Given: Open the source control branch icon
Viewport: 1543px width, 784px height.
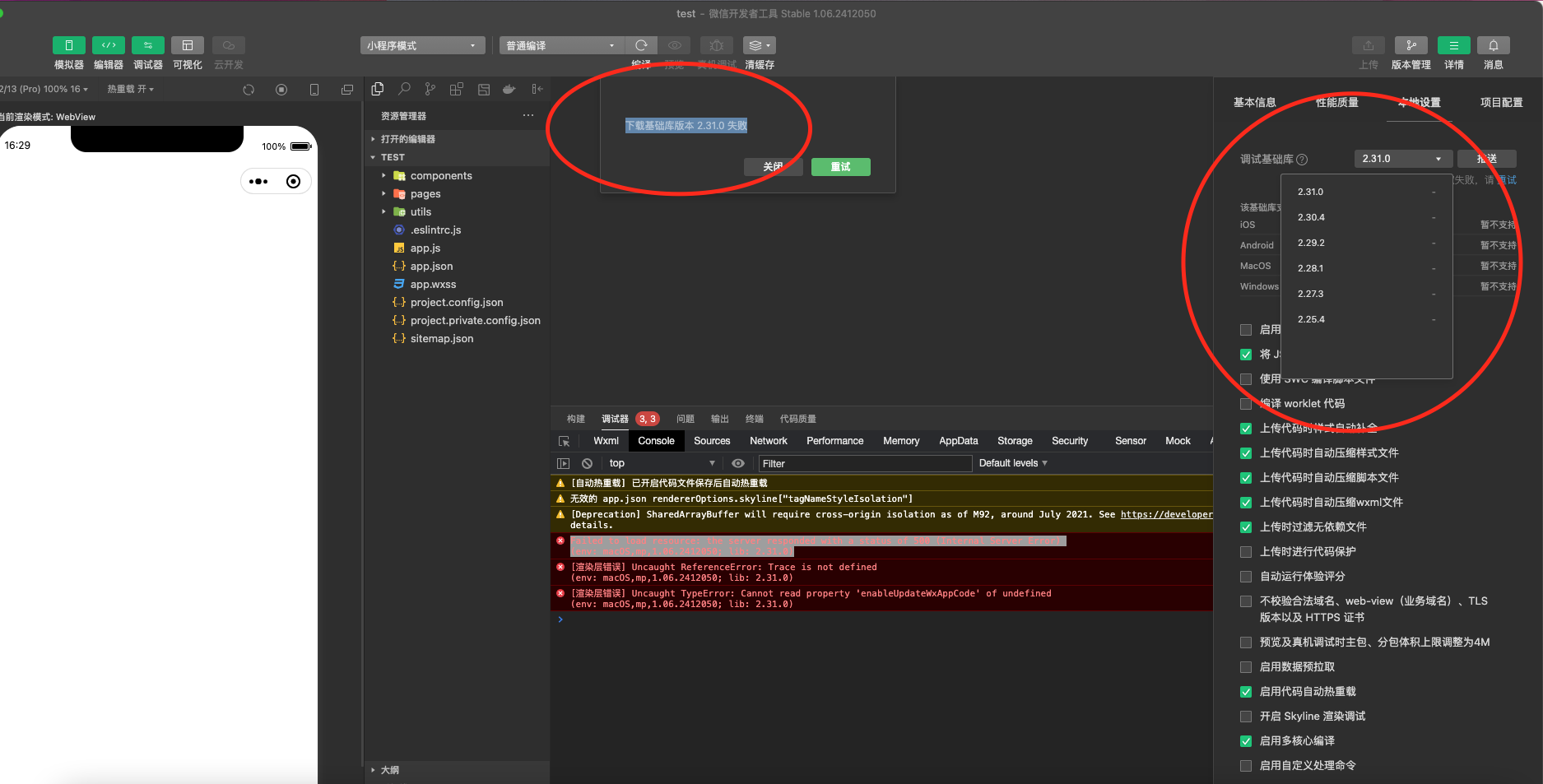Looking at the screenshot, I should (x=430, y=89).
